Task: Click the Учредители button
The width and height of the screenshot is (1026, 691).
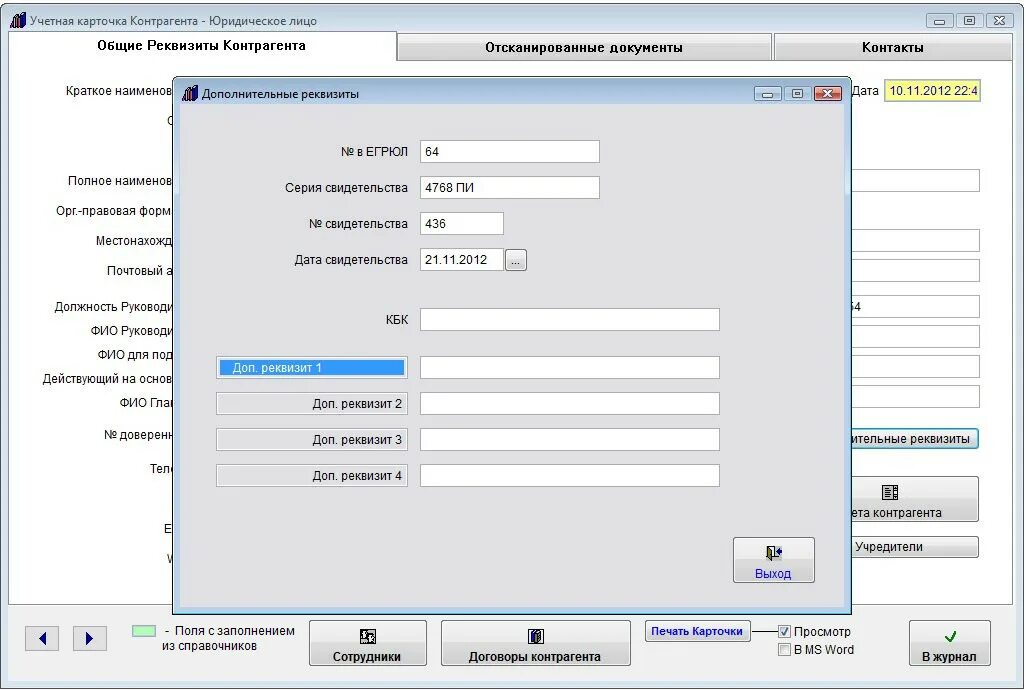Action: click(915, 547)
